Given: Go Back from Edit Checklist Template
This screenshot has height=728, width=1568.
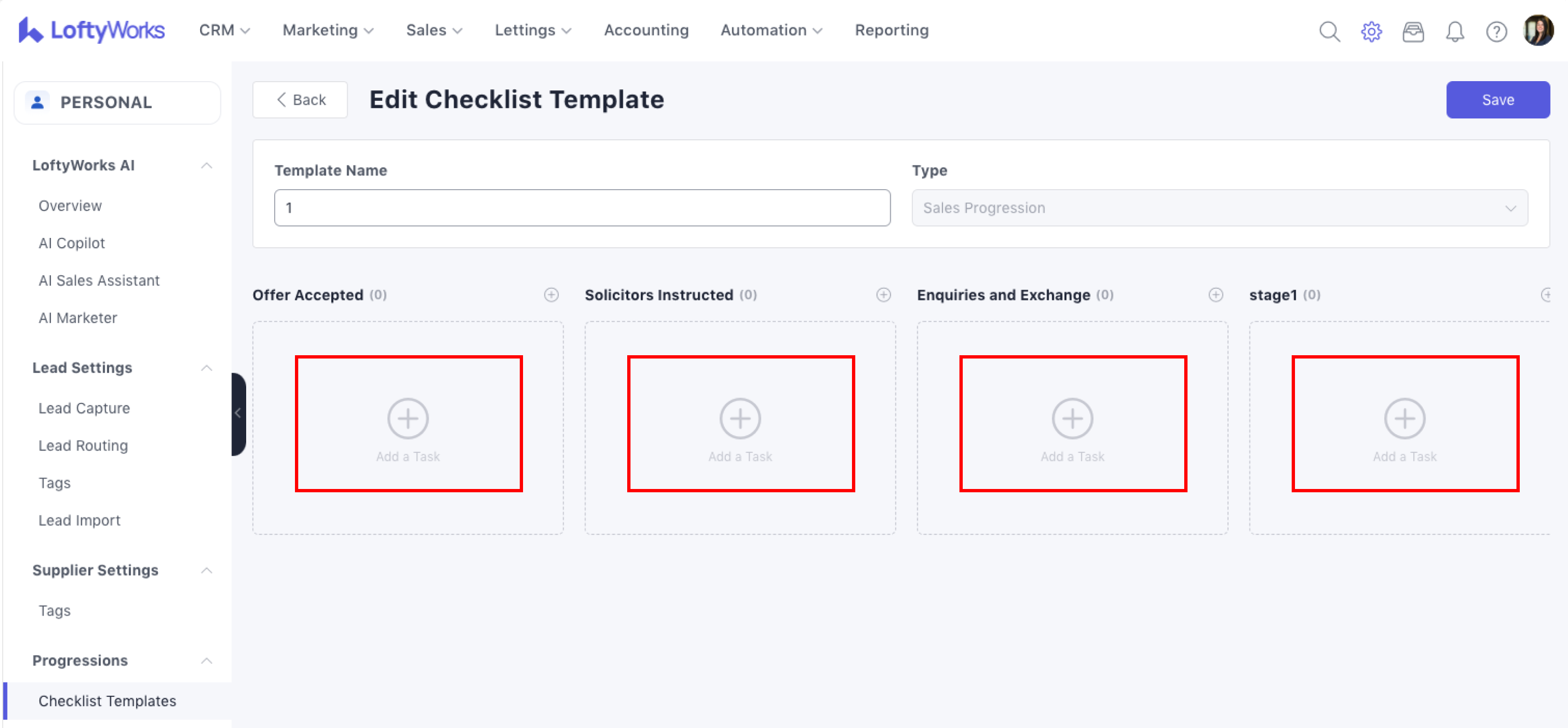Looking at the screenshot, I should [x=300, y=100].
